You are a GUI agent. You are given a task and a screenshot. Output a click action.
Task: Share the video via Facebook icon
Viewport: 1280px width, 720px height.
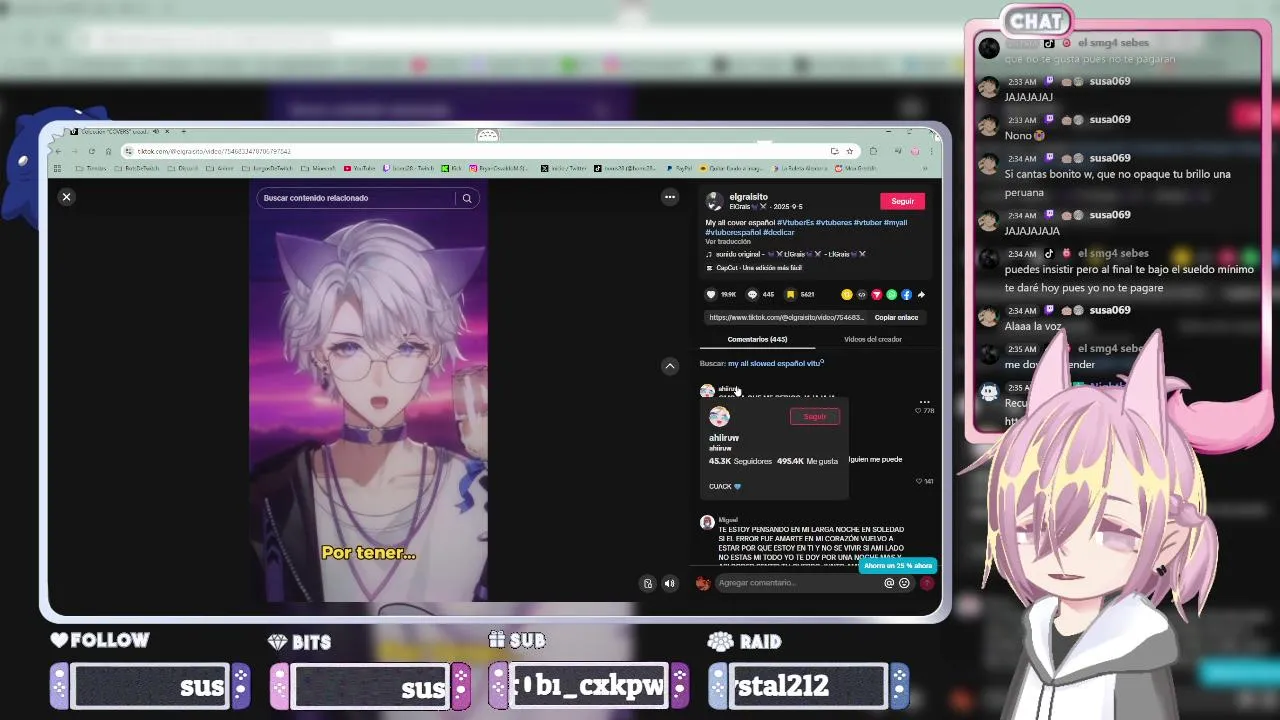906,295
